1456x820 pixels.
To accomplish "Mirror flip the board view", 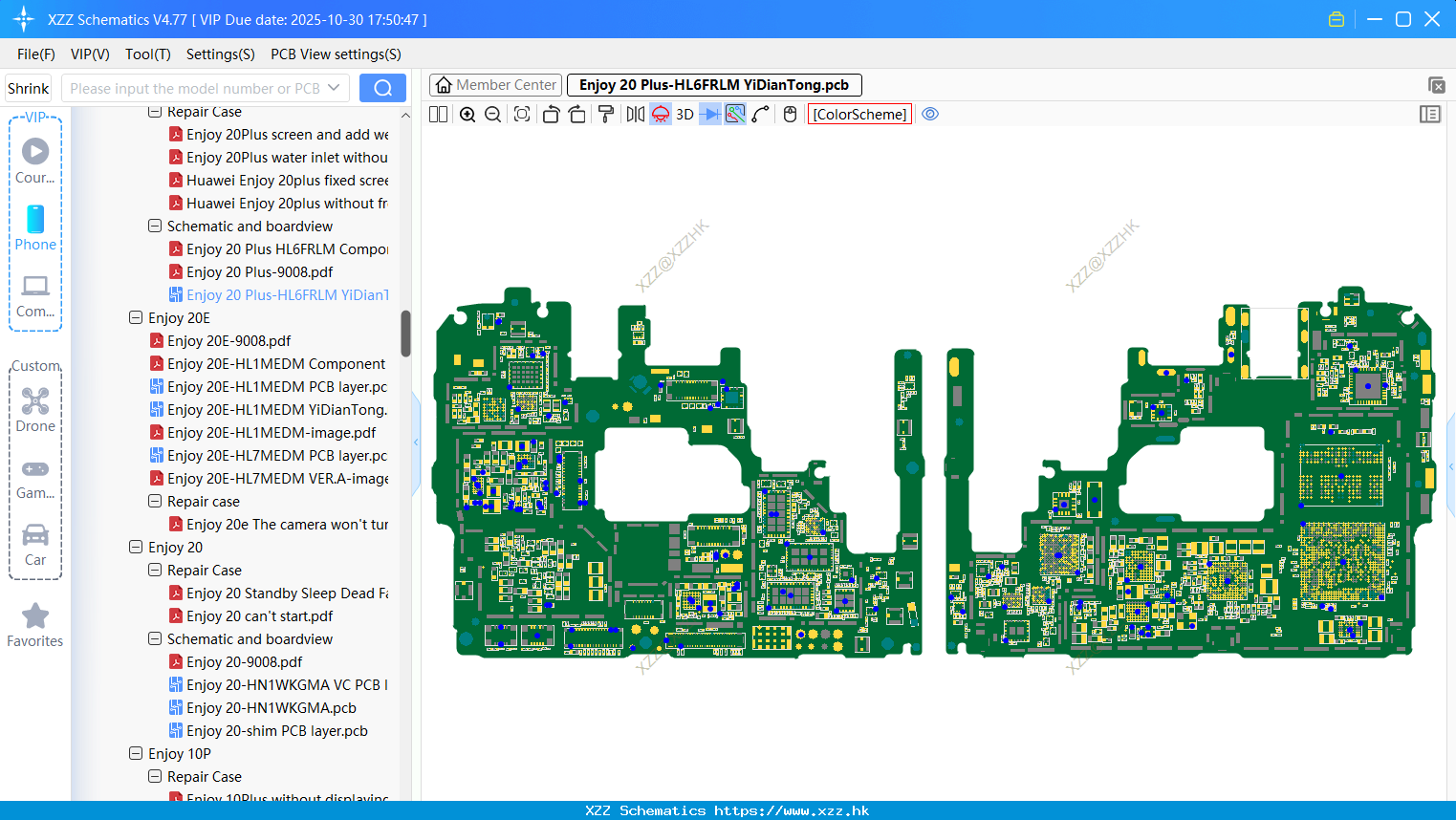I will [635, 114].
